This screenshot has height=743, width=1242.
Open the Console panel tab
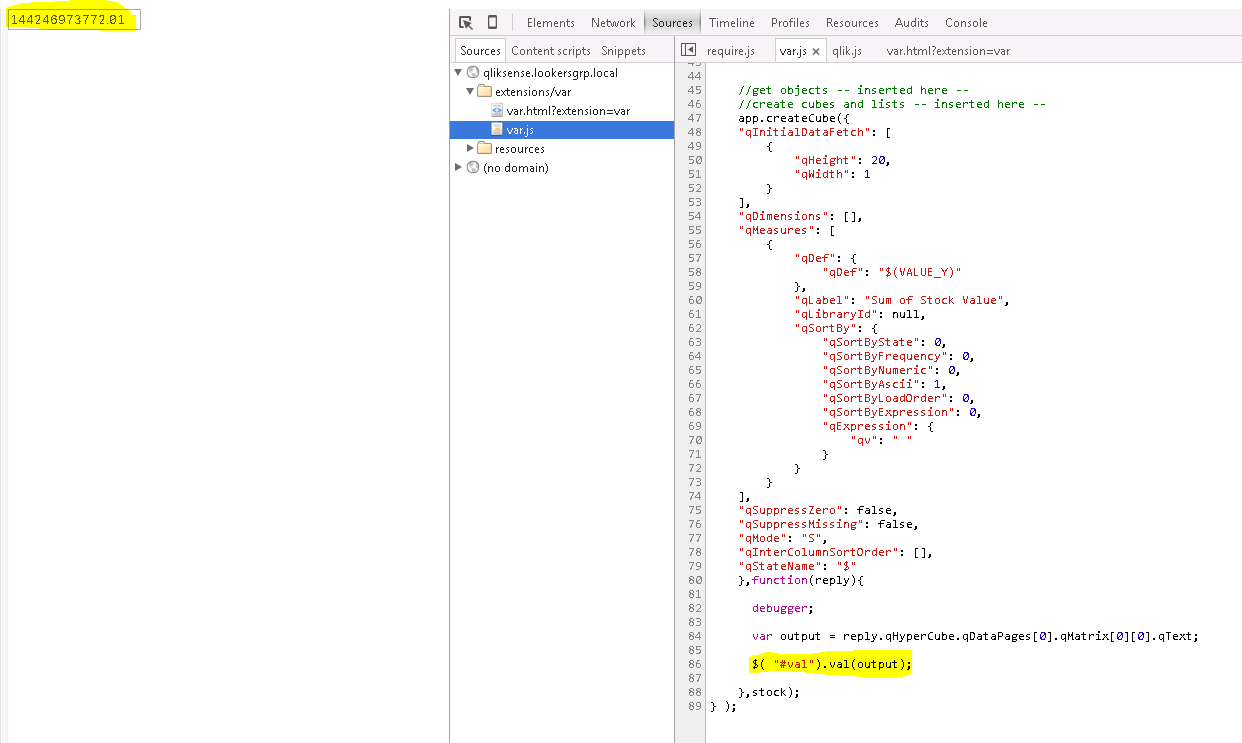(966, 23)
